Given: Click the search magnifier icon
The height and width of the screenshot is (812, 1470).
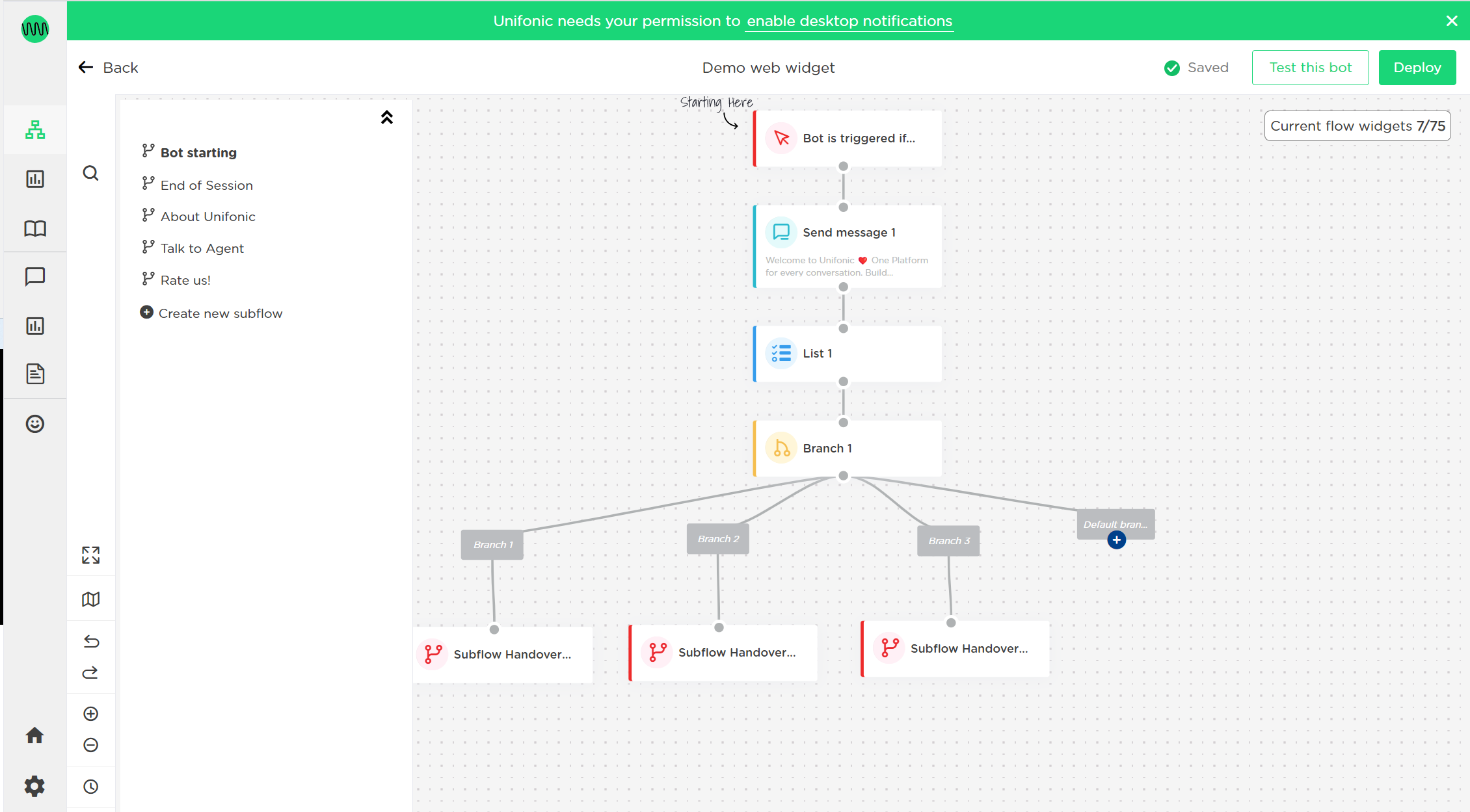Looking at the screenshot, I should (x=91, y=173).
